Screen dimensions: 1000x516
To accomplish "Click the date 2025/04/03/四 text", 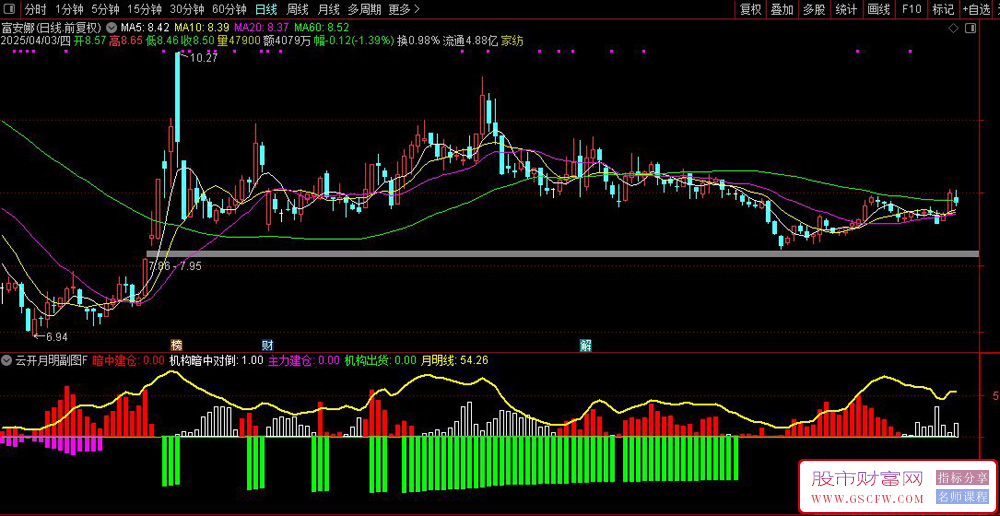I will [36, 40].
